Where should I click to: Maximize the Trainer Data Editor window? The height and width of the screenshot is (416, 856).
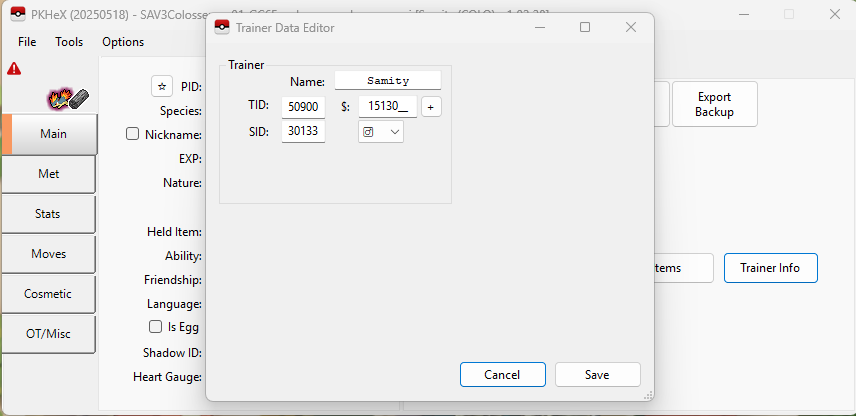point(585,27)
